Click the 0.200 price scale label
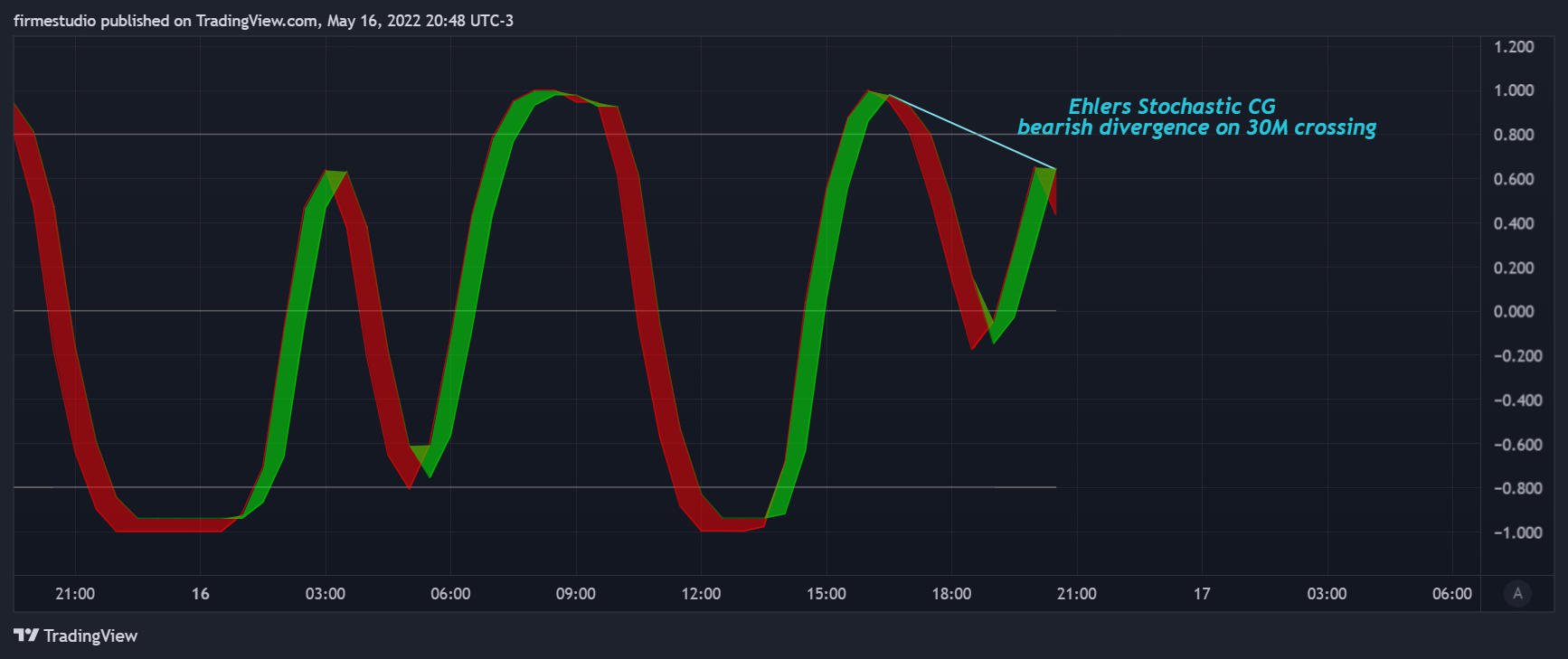This screenshot has width=1568, height=659. (1514, 268)
